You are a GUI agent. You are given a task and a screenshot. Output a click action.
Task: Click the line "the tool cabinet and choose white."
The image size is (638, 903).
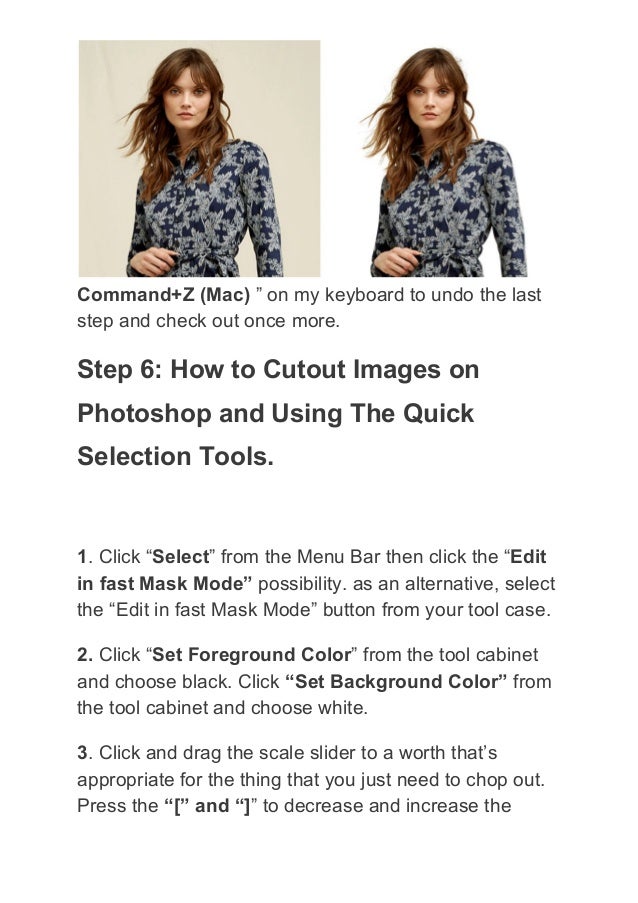click(222, 707)
